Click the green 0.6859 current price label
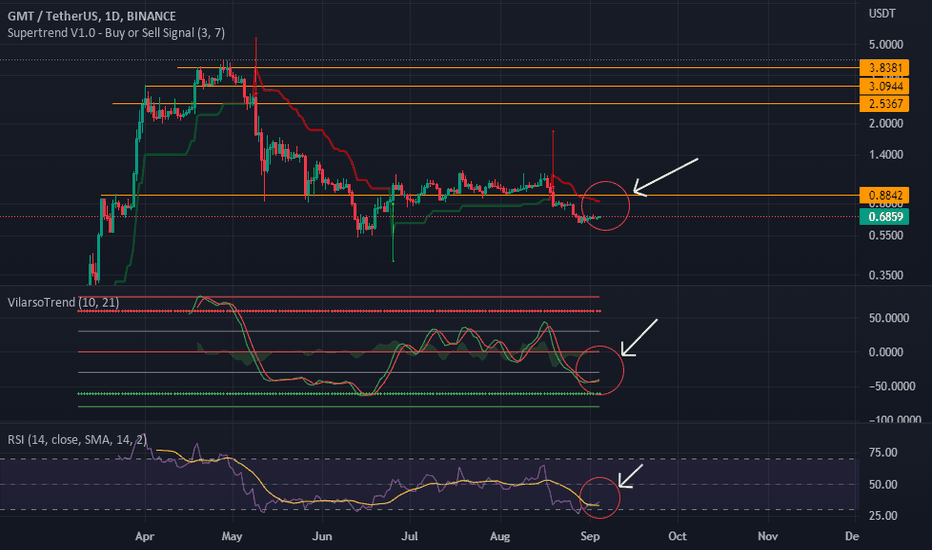This screenshot has height=550, width=932. click(x=884, y=216)
